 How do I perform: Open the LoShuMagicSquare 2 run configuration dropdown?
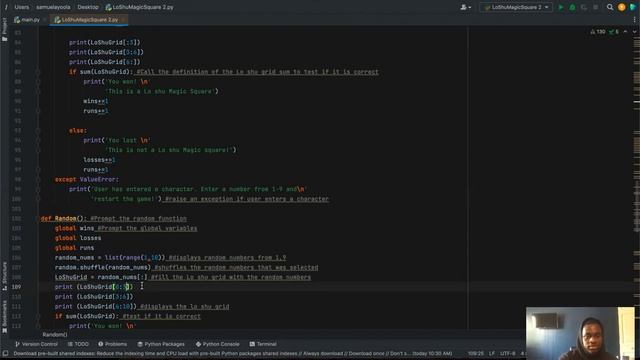coord(516,7)
